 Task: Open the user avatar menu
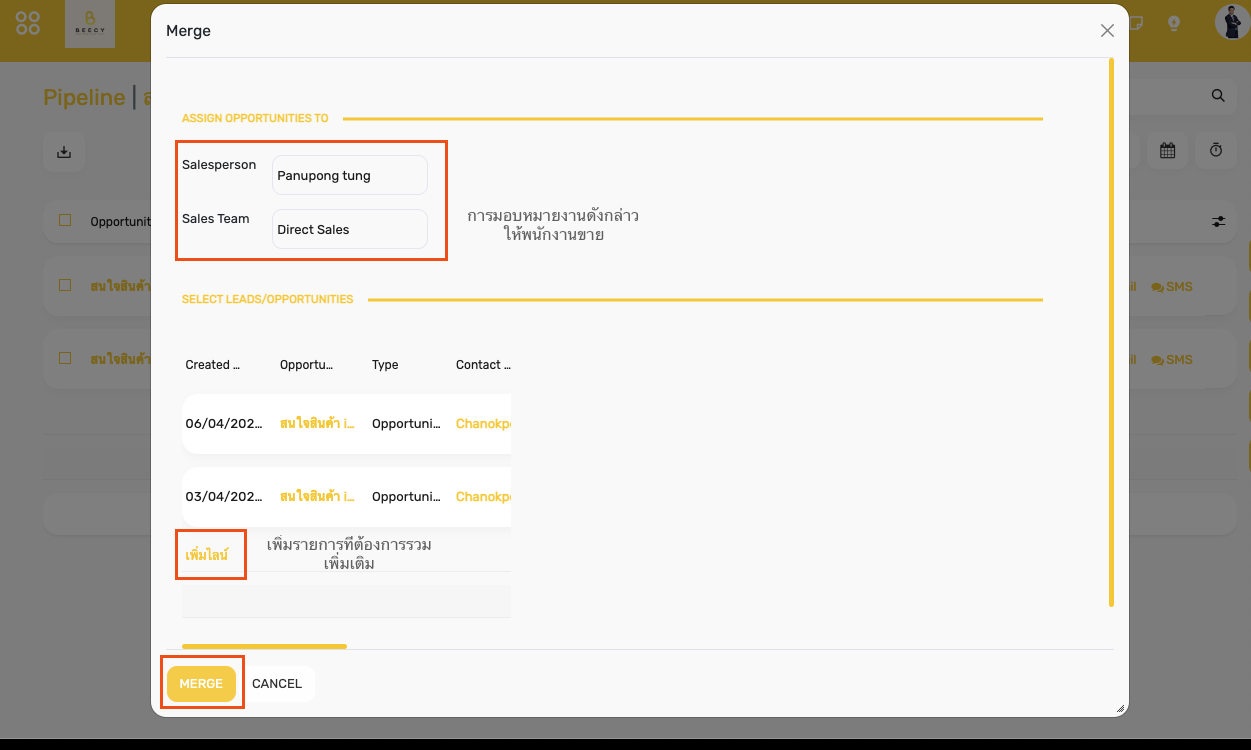point(1233,22)
